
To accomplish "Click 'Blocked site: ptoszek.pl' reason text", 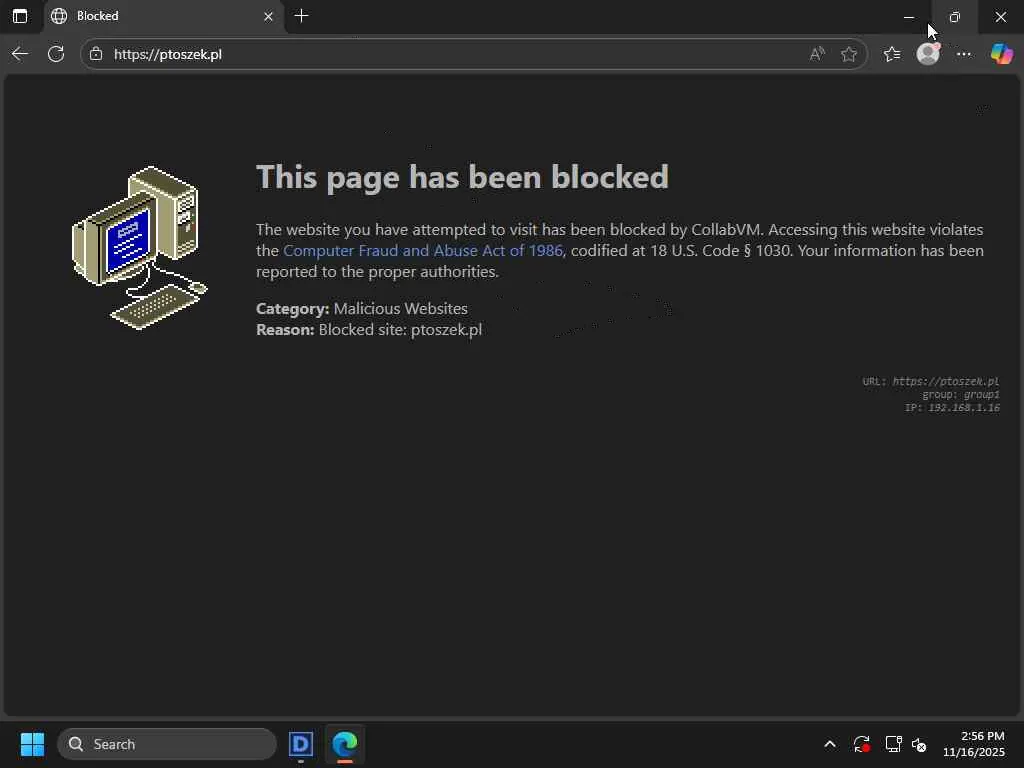I will [400, 330].
